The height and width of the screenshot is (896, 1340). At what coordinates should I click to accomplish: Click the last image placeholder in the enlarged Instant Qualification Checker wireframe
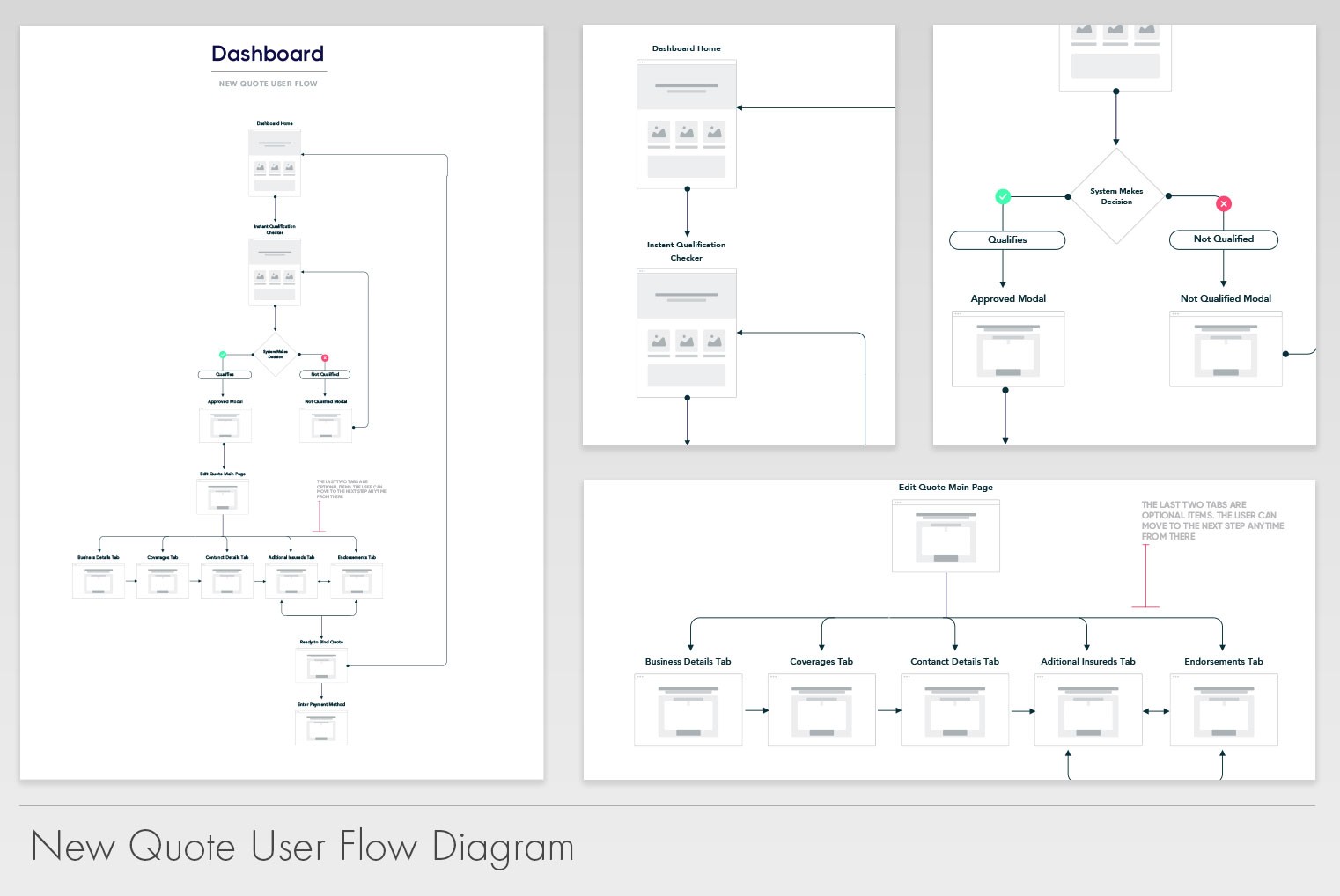[715, 341]
